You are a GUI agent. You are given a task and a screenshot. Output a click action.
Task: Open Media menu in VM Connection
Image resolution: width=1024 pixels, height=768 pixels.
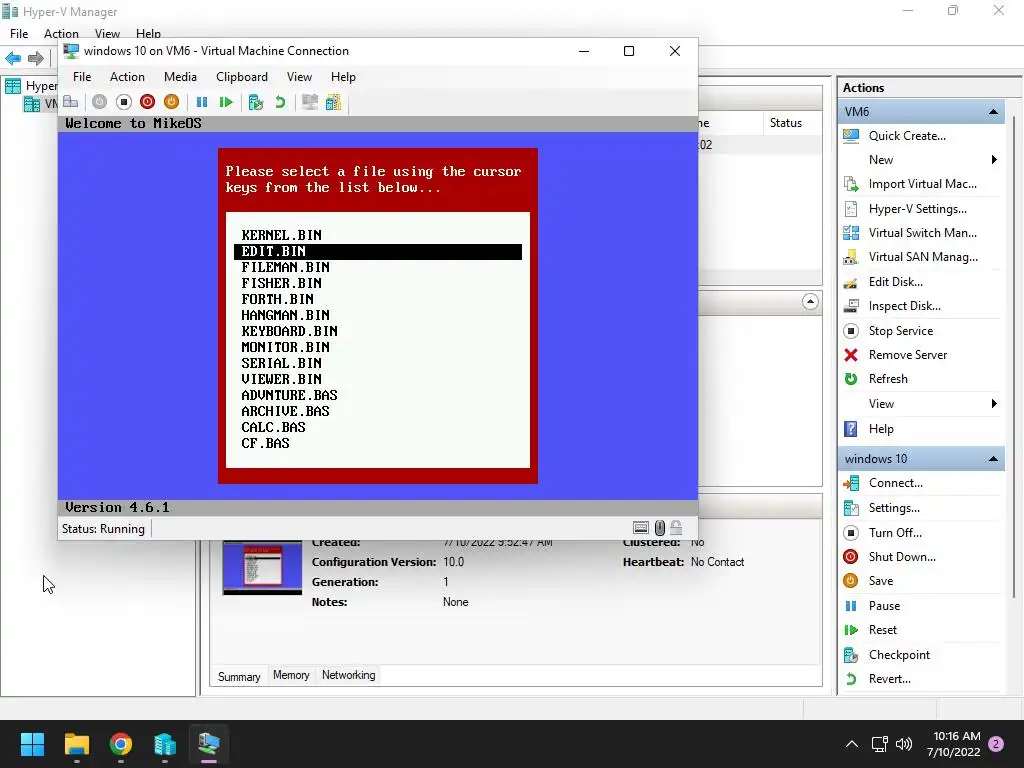[x=180, y=77]
